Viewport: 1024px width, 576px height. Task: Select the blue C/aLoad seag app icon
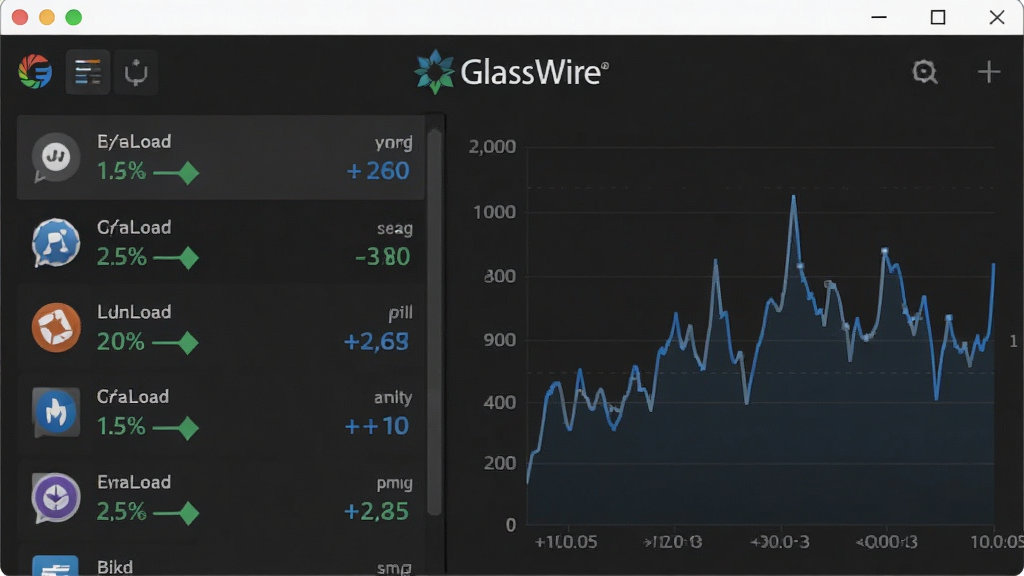pos(56,243)
